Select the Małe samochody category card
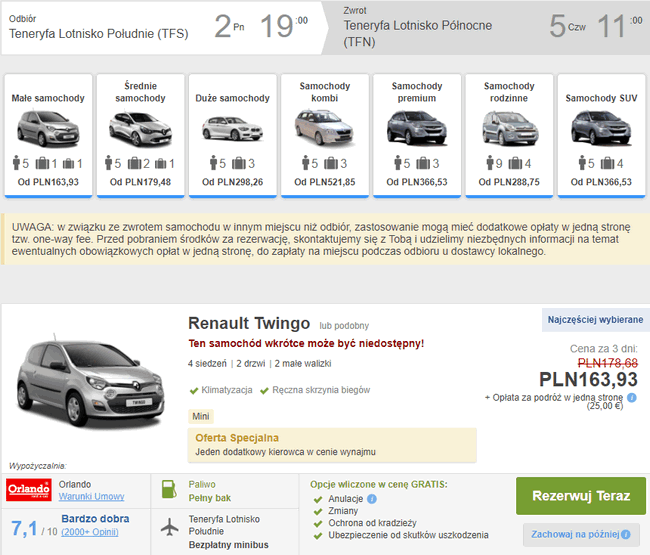Image resolution: width=650 pixels, height=555 pixels. click(x=48, y=136)
